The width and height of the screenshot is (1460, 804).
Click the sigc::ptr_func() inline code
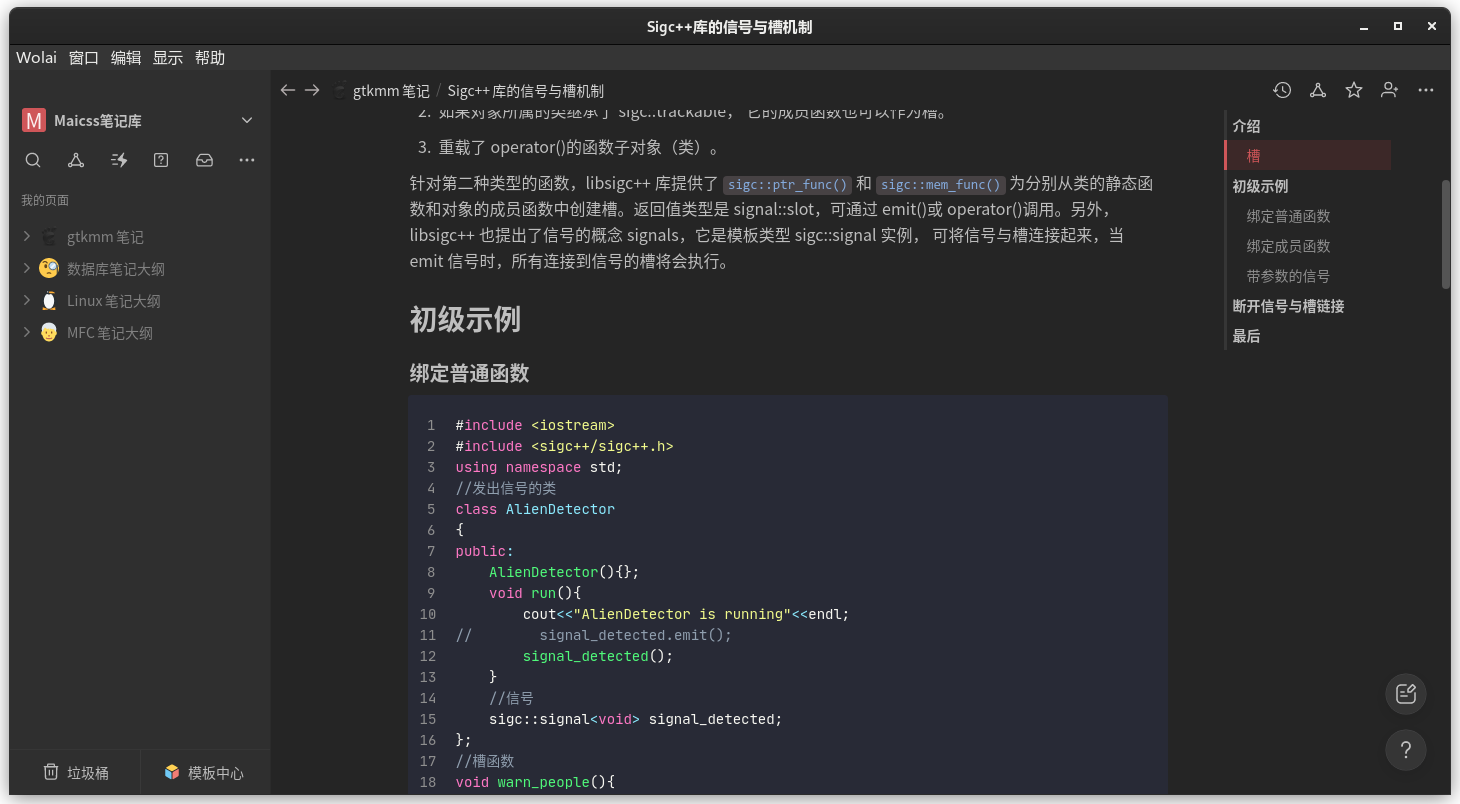788,184
